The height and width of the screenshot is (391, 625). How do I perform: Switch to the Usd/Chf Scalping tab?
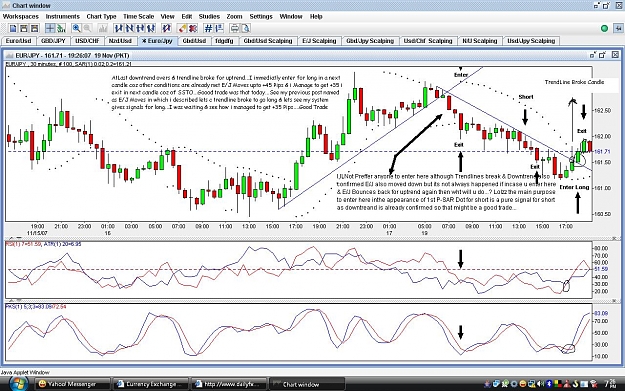click(x=428, y=41)
